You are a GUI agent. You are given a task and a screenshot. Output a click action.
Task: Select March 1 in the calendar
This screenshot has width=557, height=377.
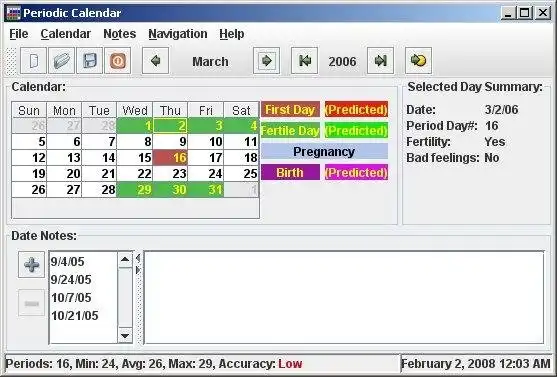click(x=135, y=126)
